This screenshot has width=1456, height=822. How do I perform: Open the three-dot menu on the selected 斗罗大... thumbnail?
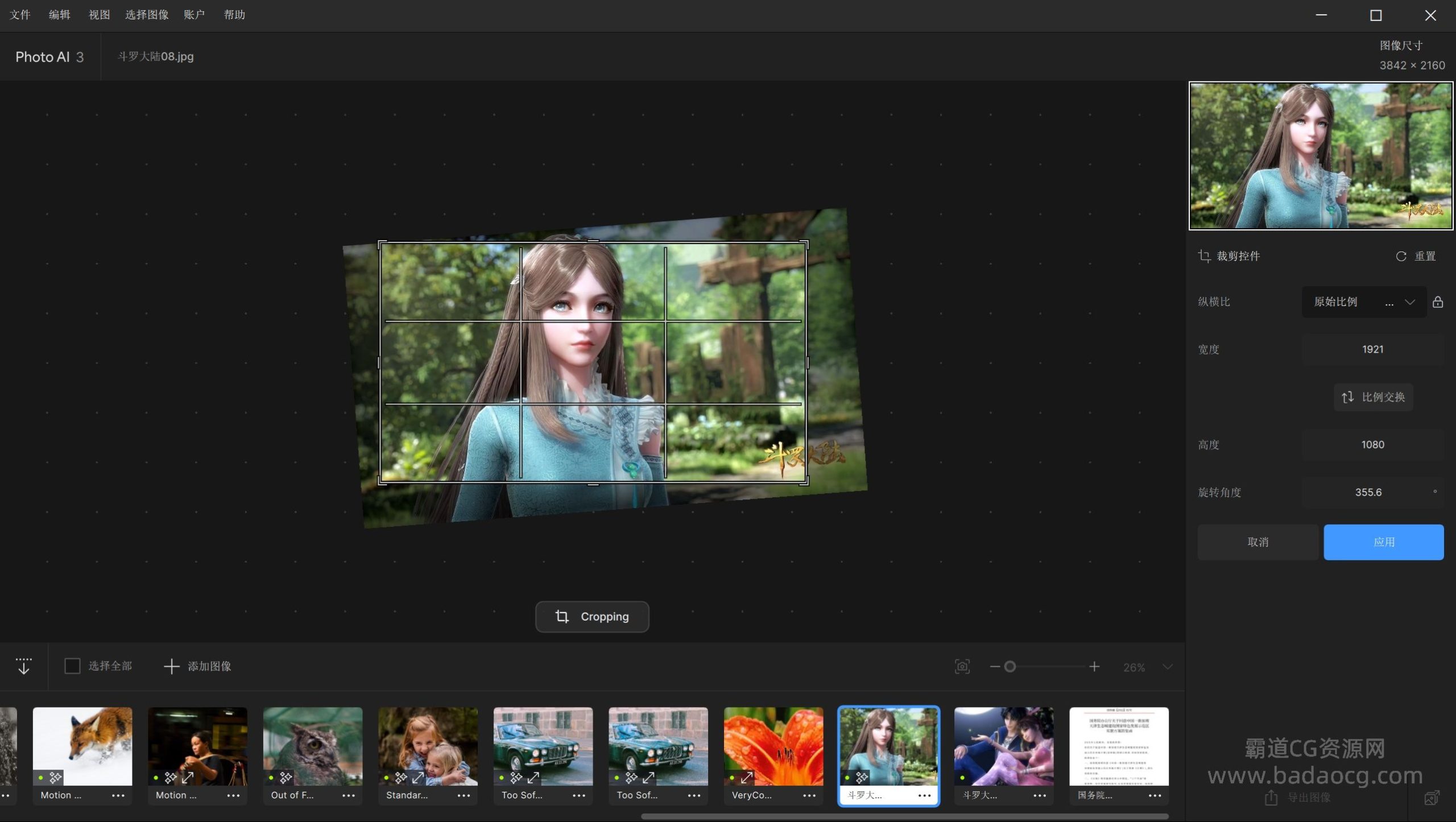coord(925,796)
